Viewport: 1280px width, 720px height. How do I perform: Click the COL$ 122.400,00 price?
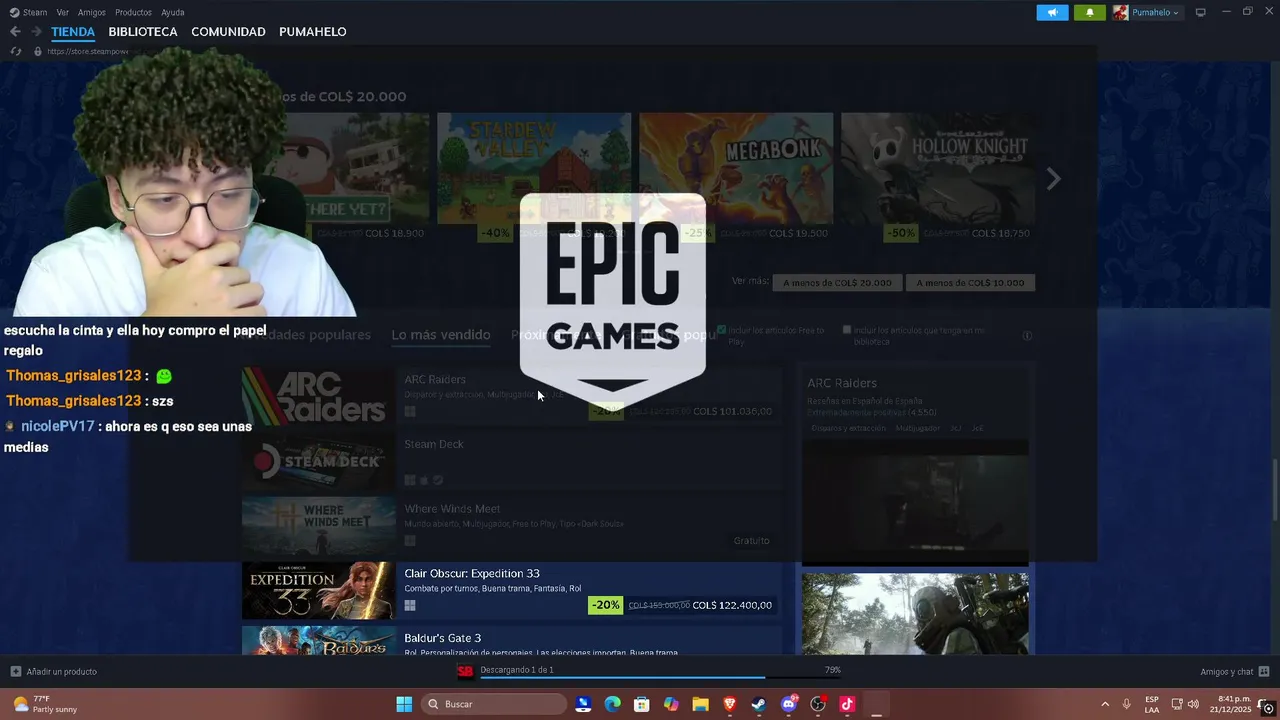click(x=732, y=605)
